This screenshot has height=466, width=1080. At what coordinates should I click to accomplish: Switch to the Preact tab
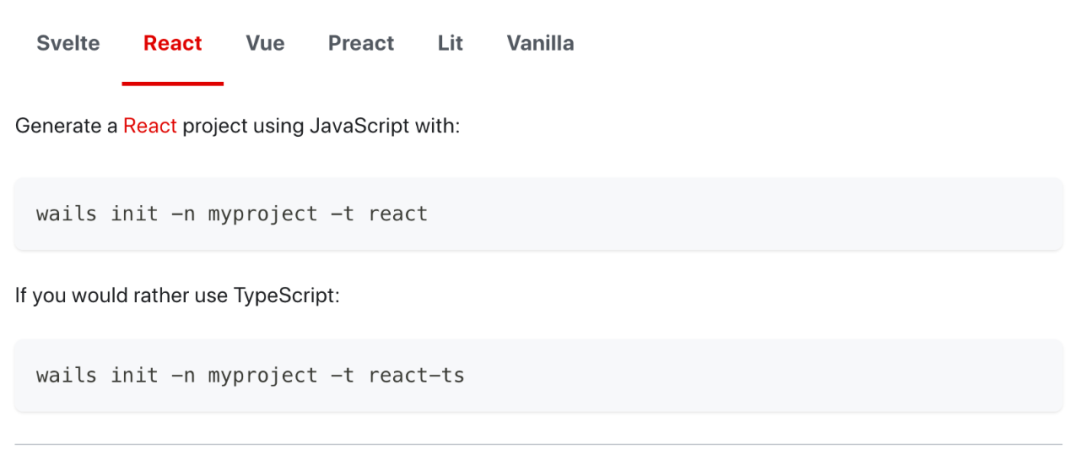(x=361, y=43)
